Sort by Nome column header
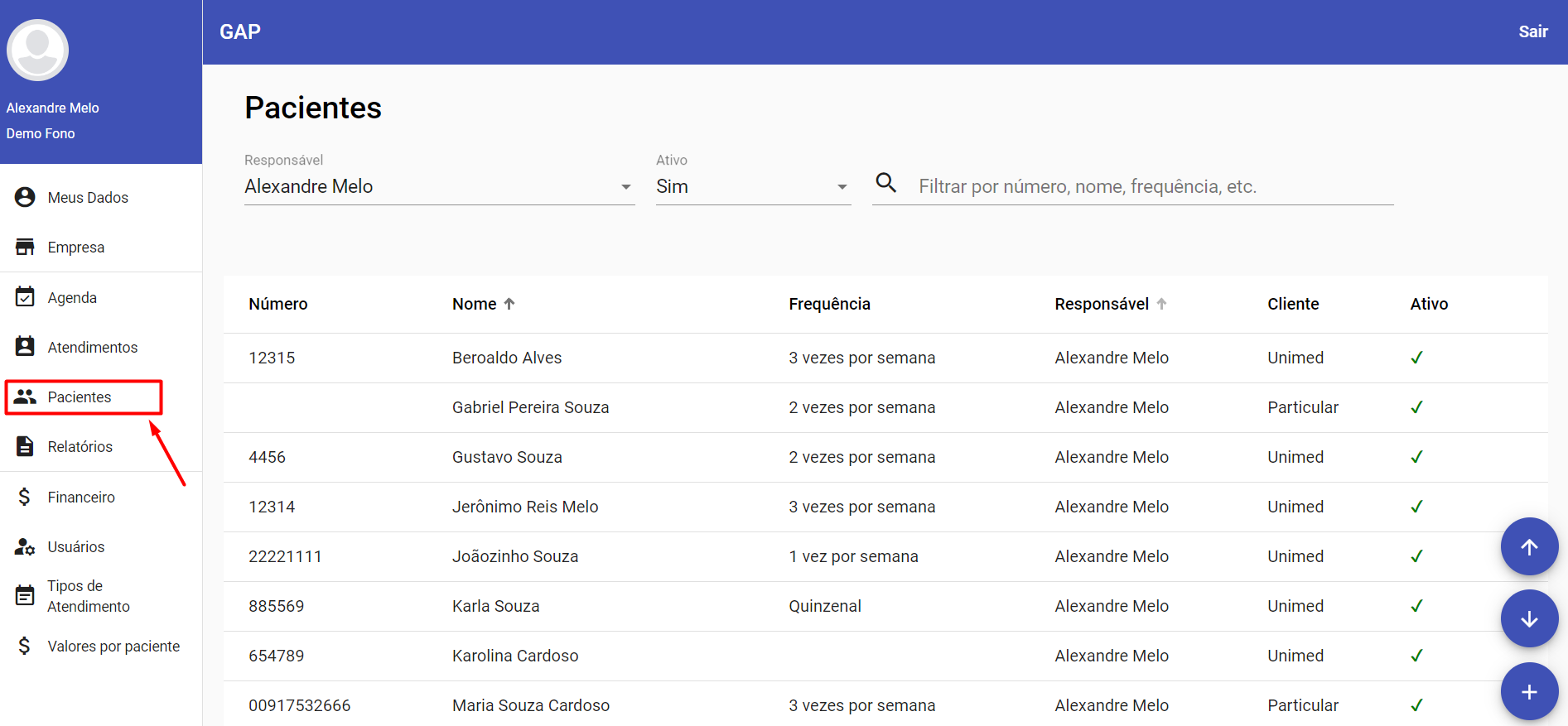This screenshot has height=726, width=1568. click(x=475, y=304)
